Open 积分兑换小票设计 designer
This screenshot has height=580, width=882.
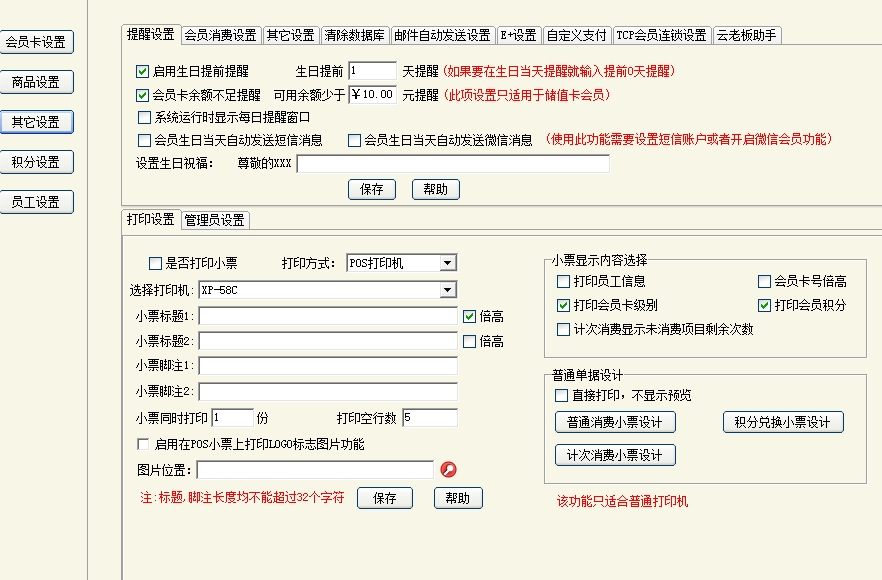click(x=783, y=422)
